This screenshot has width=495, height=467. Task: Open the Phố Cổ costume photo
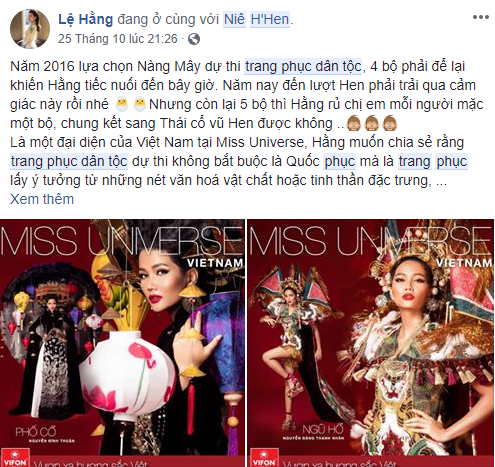coord(122,343)
